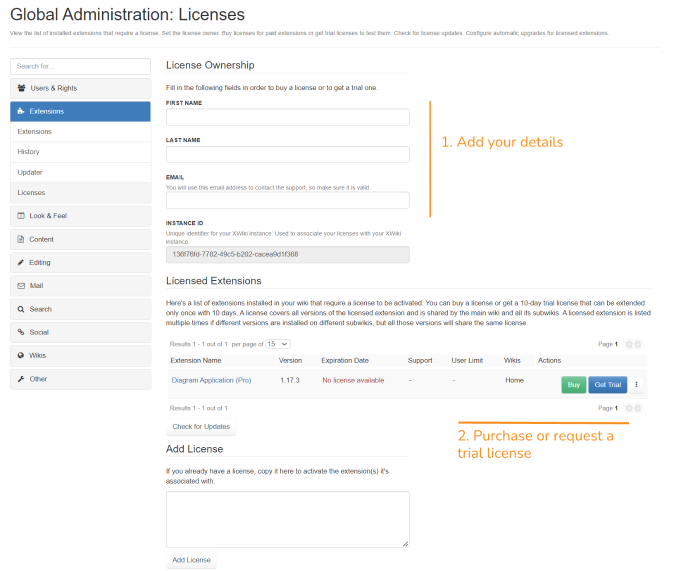Click the Other wrench icon

[x=21, y=379]
